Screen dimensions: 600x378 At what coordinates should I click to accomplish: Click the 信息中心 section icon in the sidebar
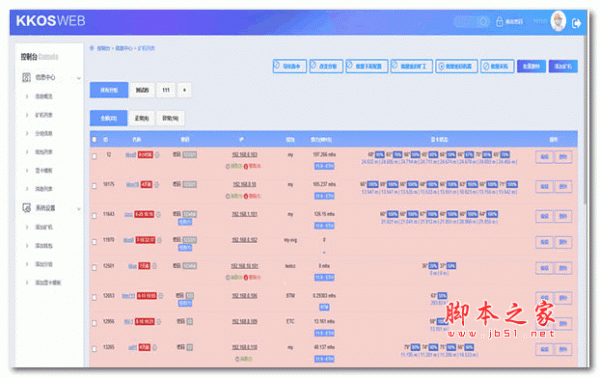[26, 77]
